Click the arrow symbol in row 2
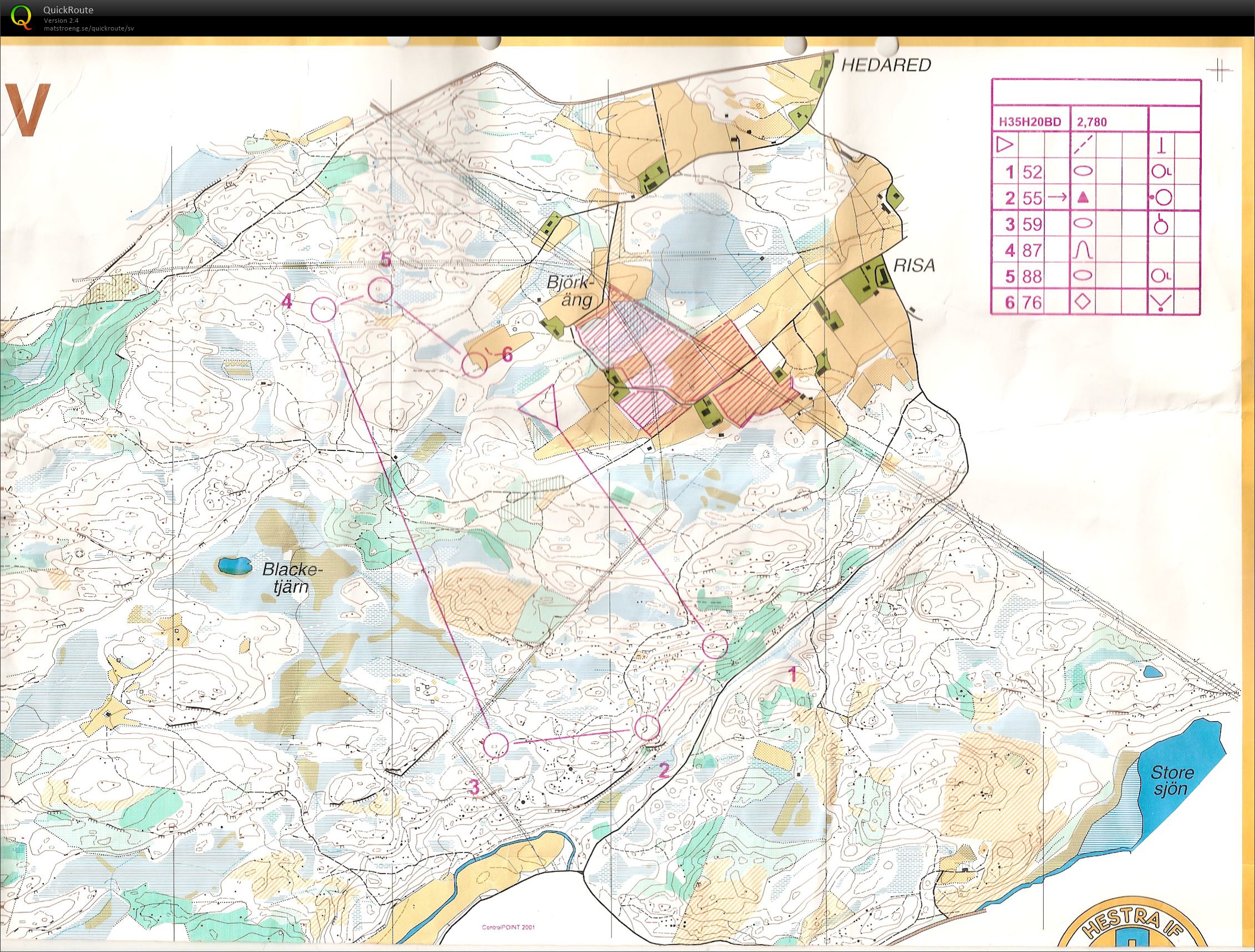The height and width of the screenshot is (952, 1255). 1057,198
